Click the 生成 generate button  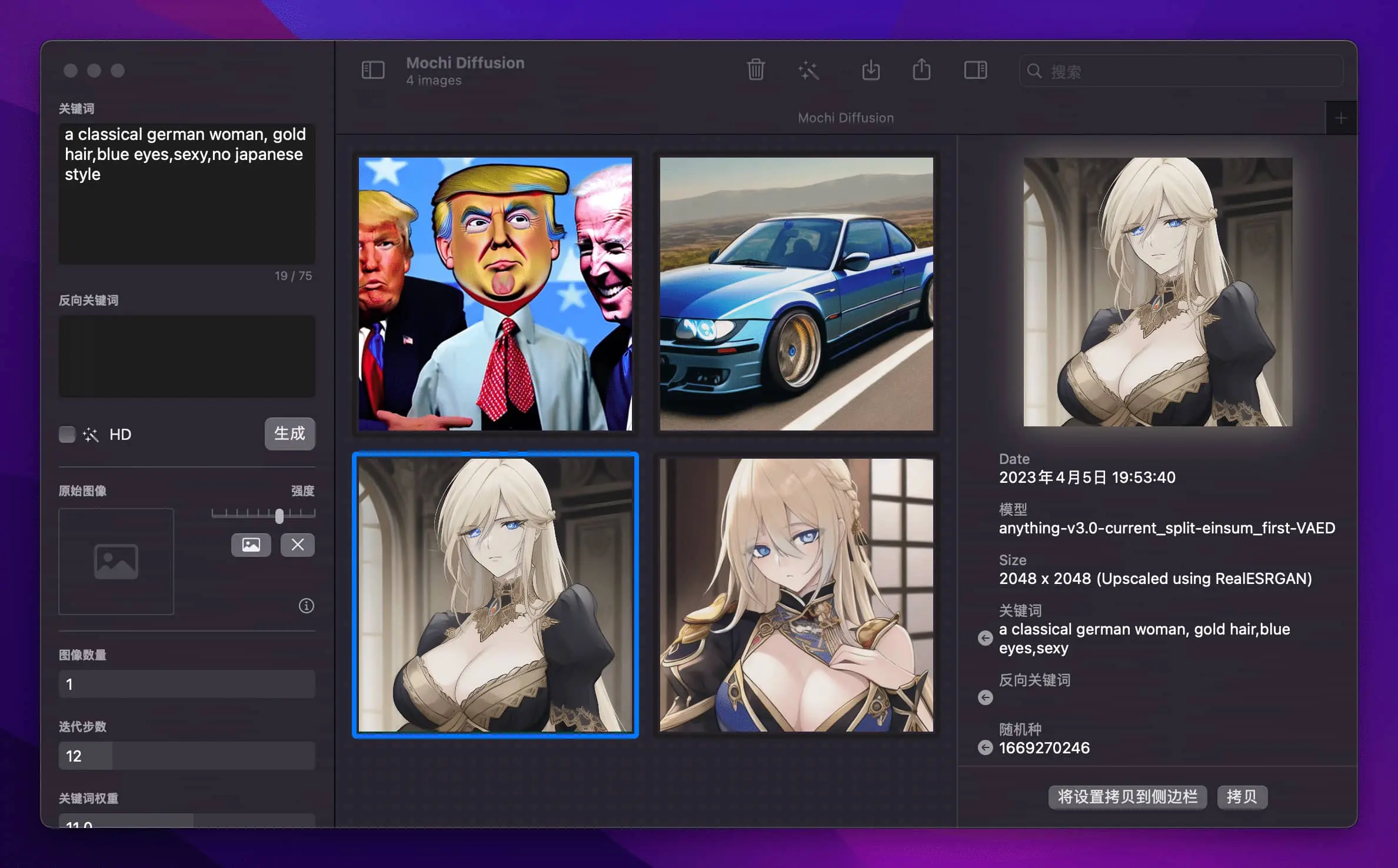pyautogui.click(x=289, y=434)
